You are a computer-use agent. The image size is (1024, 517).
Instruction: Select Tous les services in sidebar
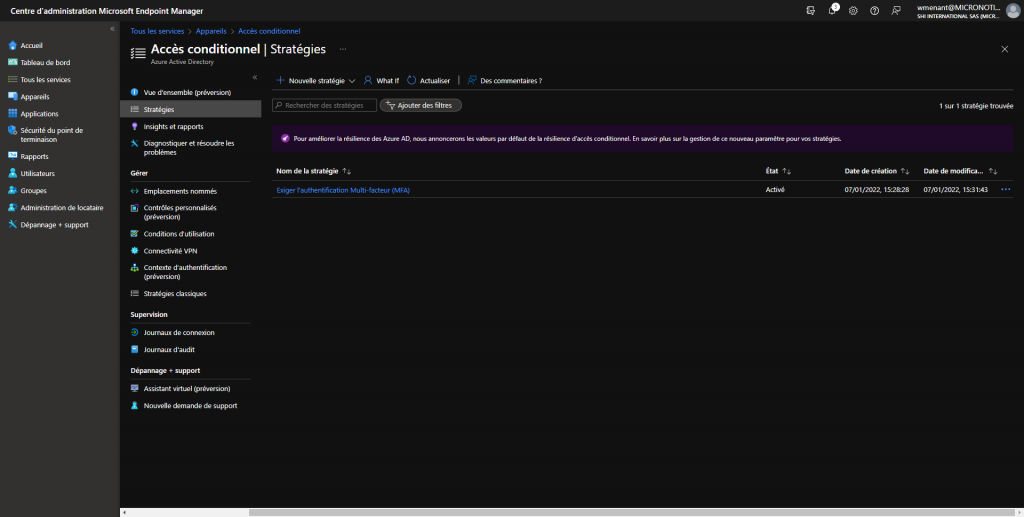pos(45,80)
